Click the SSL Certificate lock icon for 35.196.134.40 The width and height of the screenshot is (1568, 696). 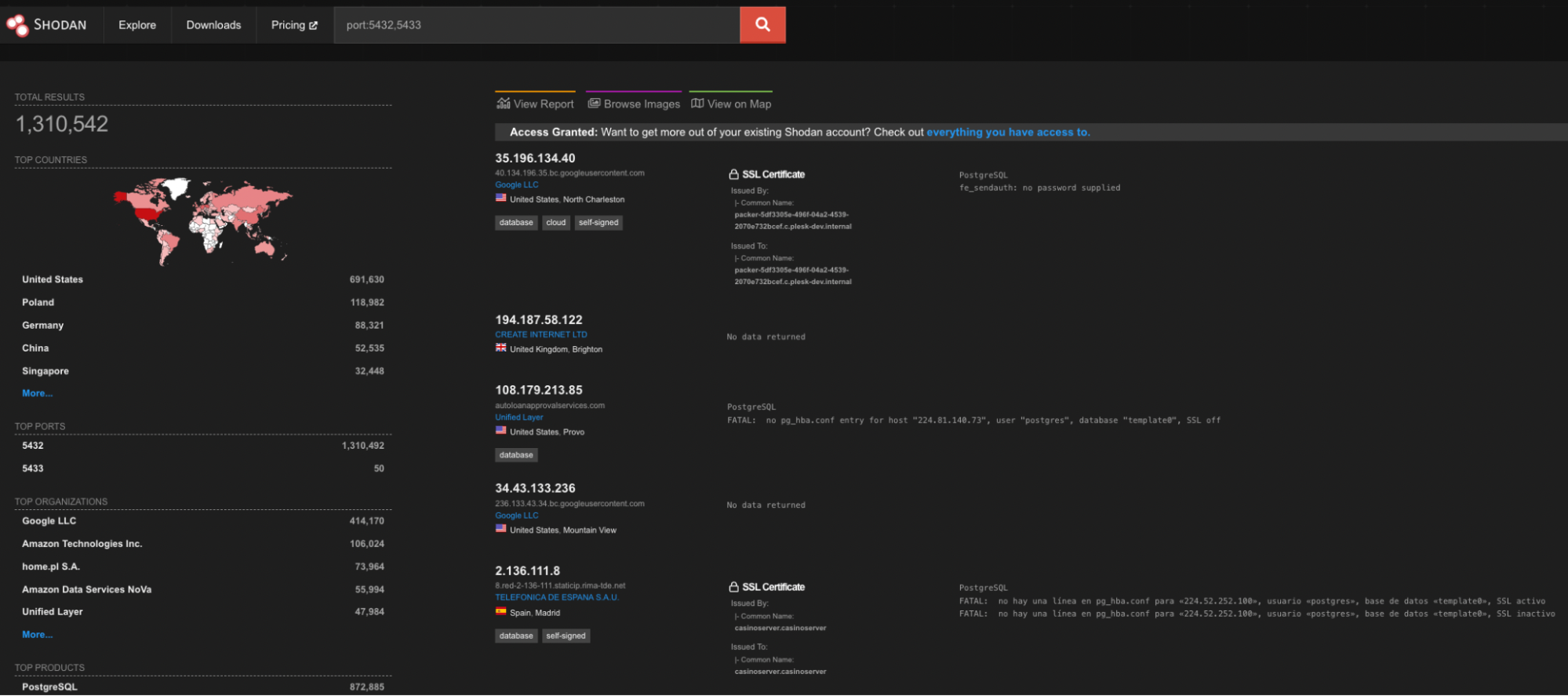pyautogui.click(x=733, y=174)
